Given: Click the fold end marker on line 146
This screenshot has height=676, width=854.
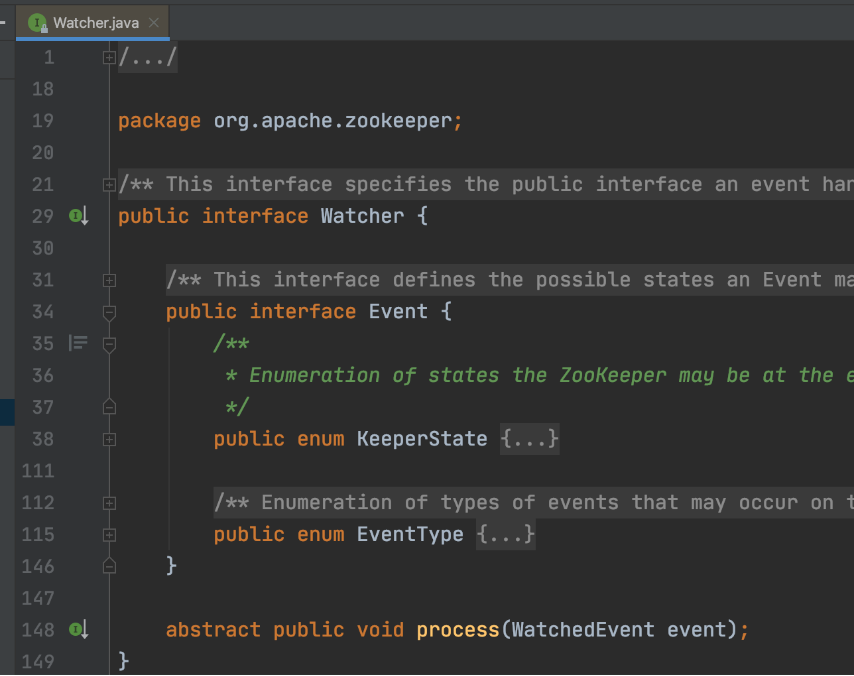Looking at the screenshot, I should pos(109,566).
